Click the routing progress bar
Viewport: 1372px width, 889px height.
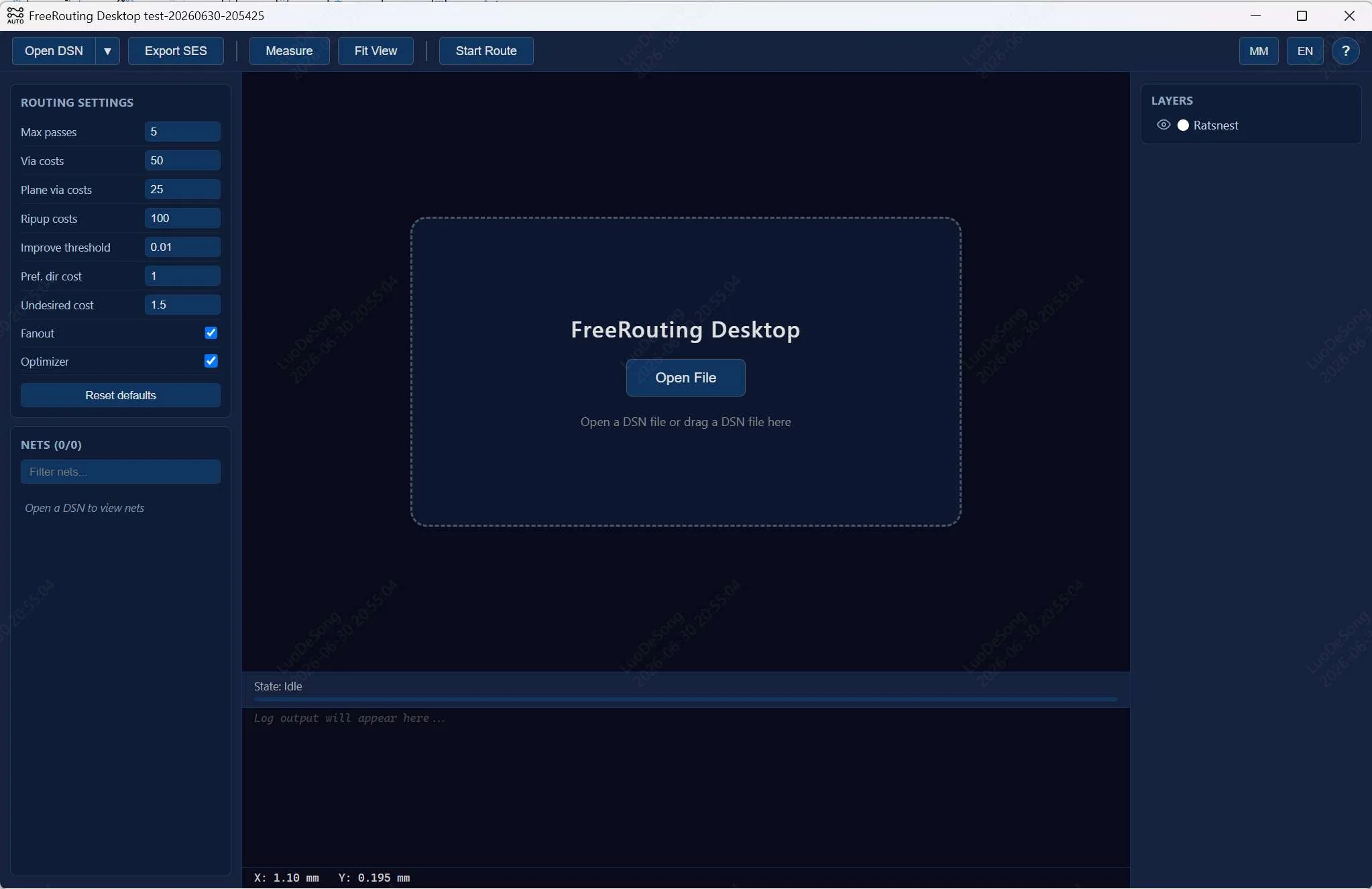[685, 699]
